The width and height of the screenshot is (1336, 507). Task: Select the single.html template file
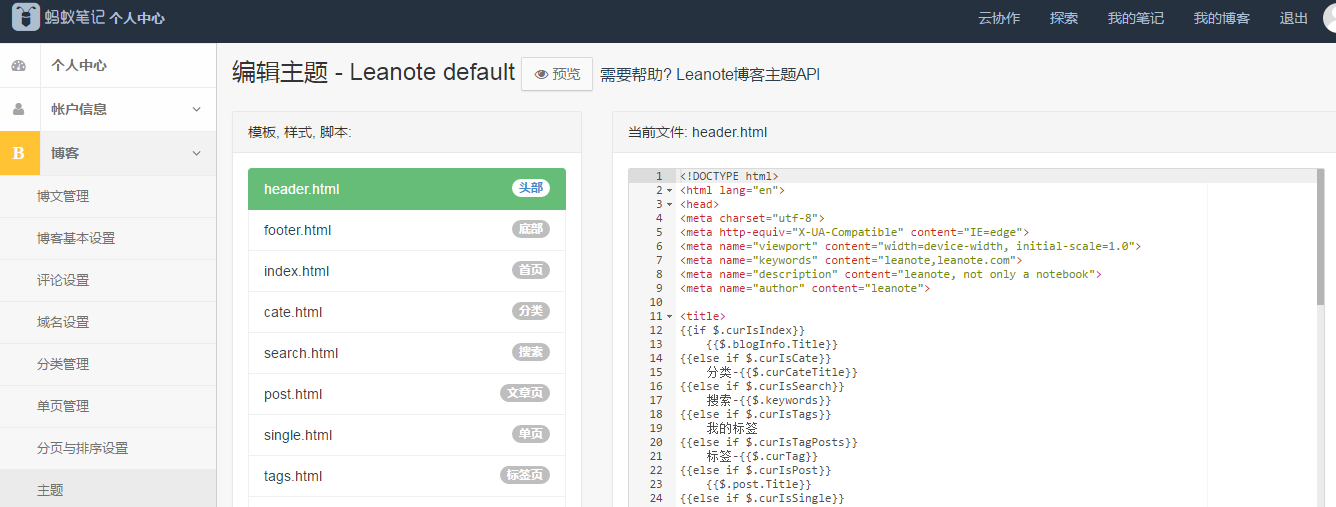tap(407, 435)
